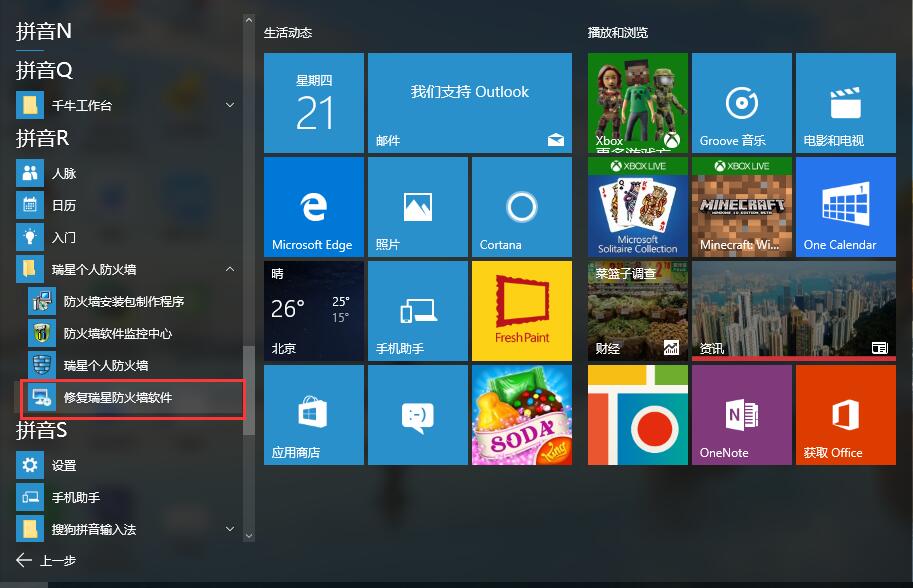913x588 pixels.
Task: Open the 入门 lightbulb icon
Action: 30,238
